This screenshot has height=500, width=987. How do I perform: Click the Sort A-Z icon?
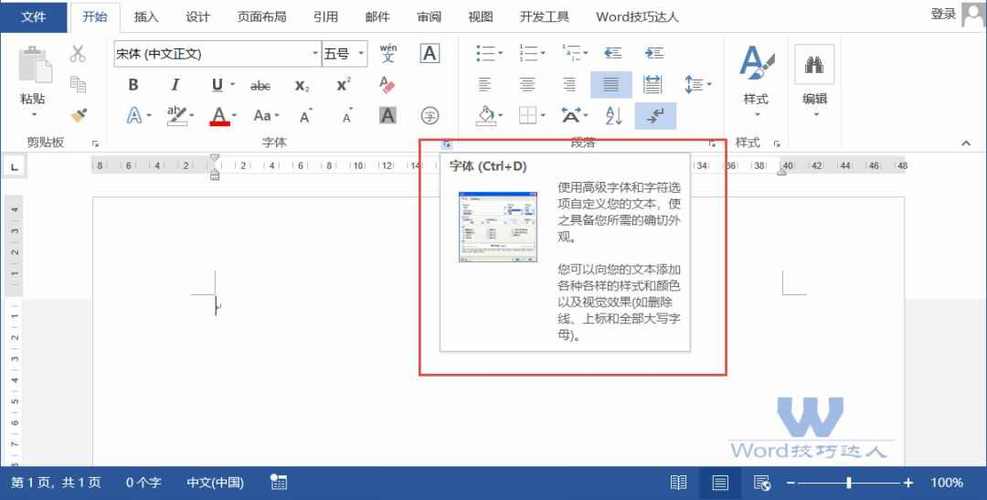click(614, 116)
